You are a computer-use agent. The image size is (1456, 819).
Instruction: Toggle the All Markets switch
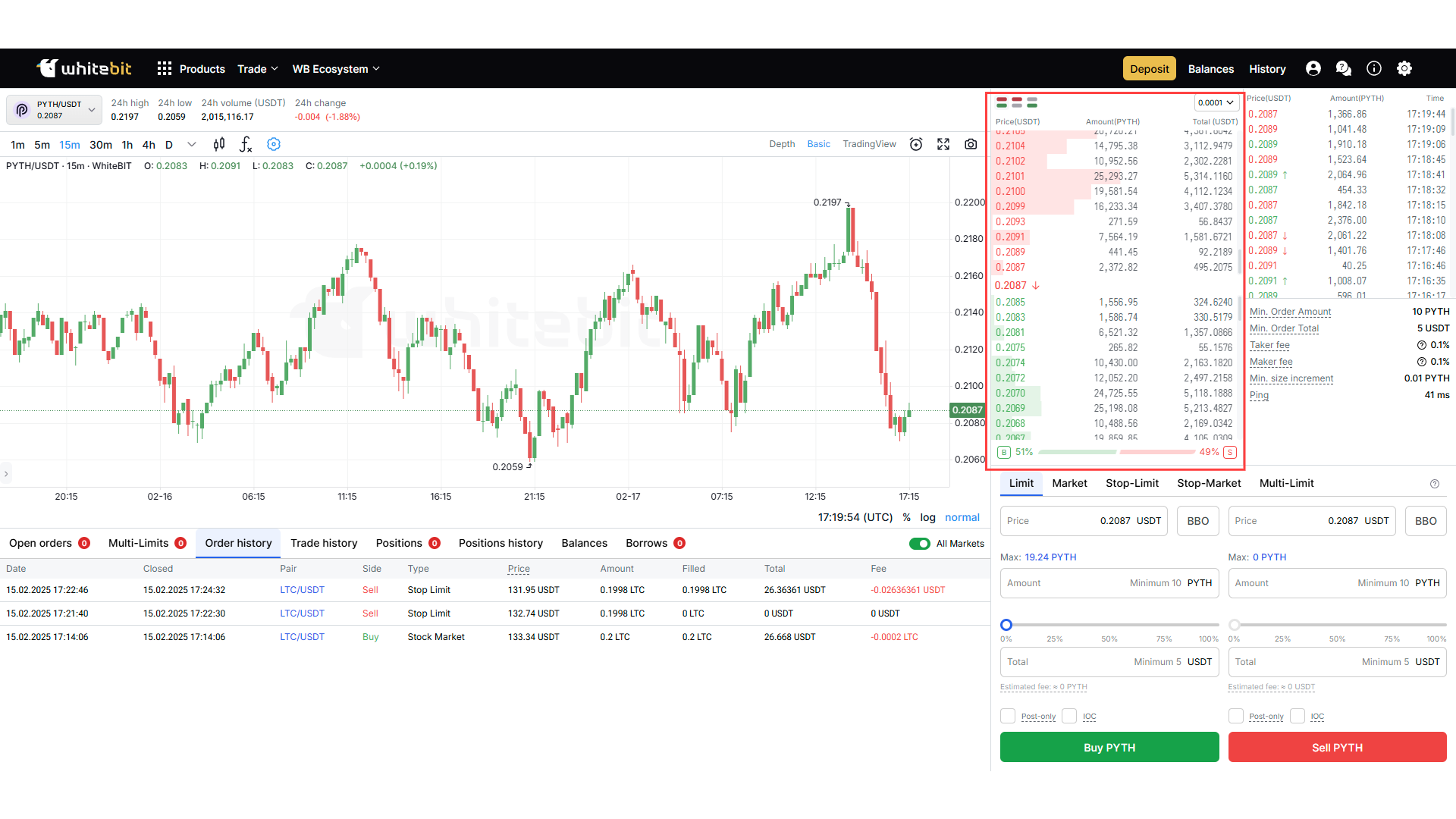pos(920,544)
